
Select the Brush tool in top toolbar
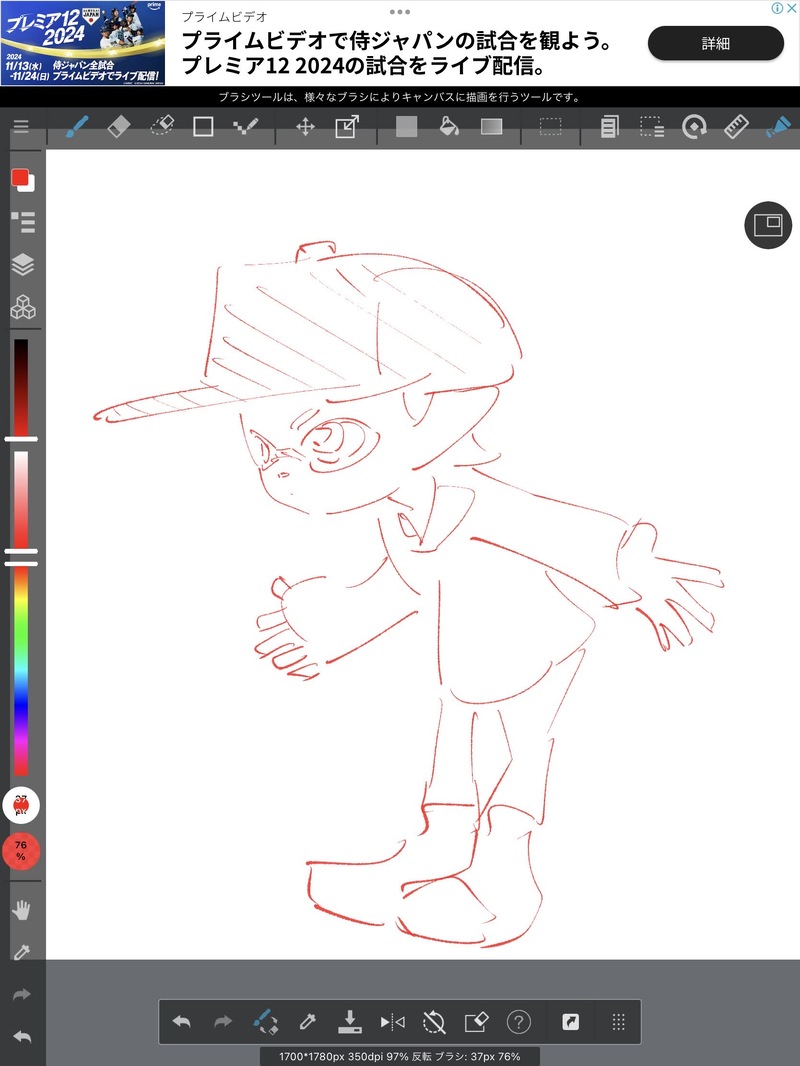(77, 126)
